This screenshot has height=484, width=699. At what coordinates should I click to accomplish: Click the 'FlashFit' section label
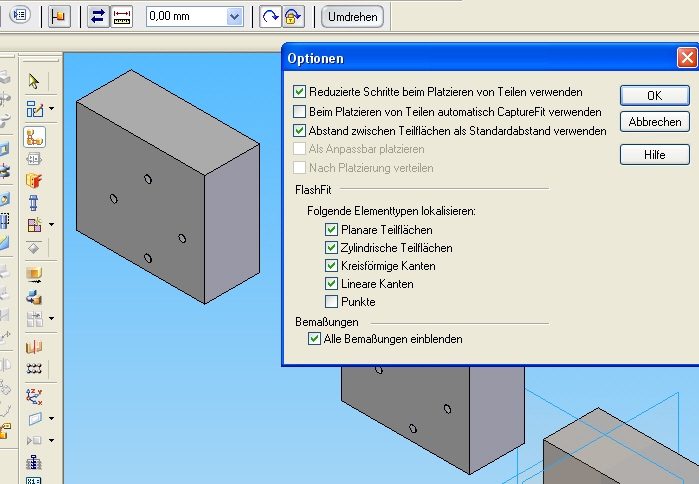tap(313, 190)
